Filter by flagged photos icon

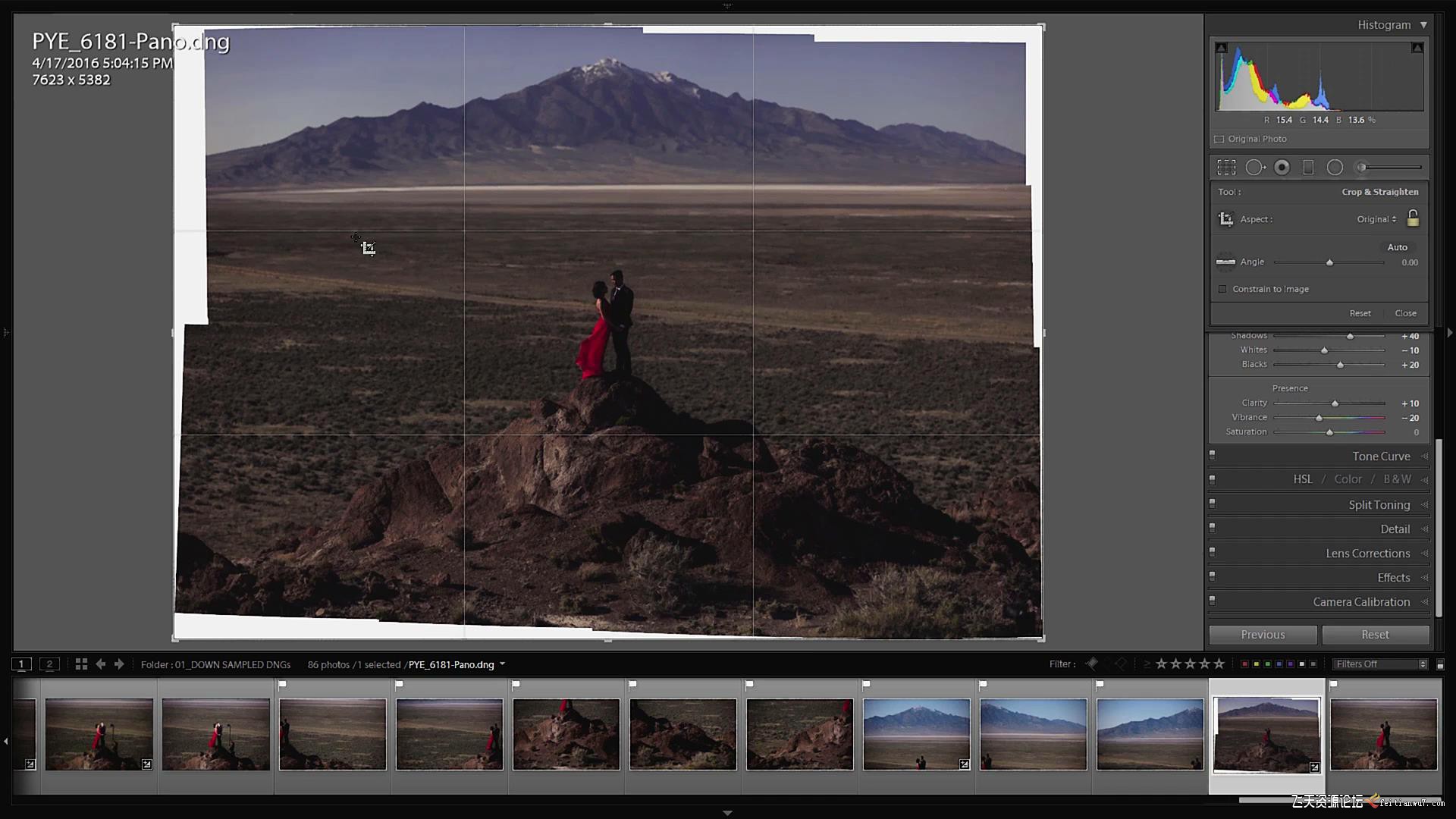(x=1091, y=664)
